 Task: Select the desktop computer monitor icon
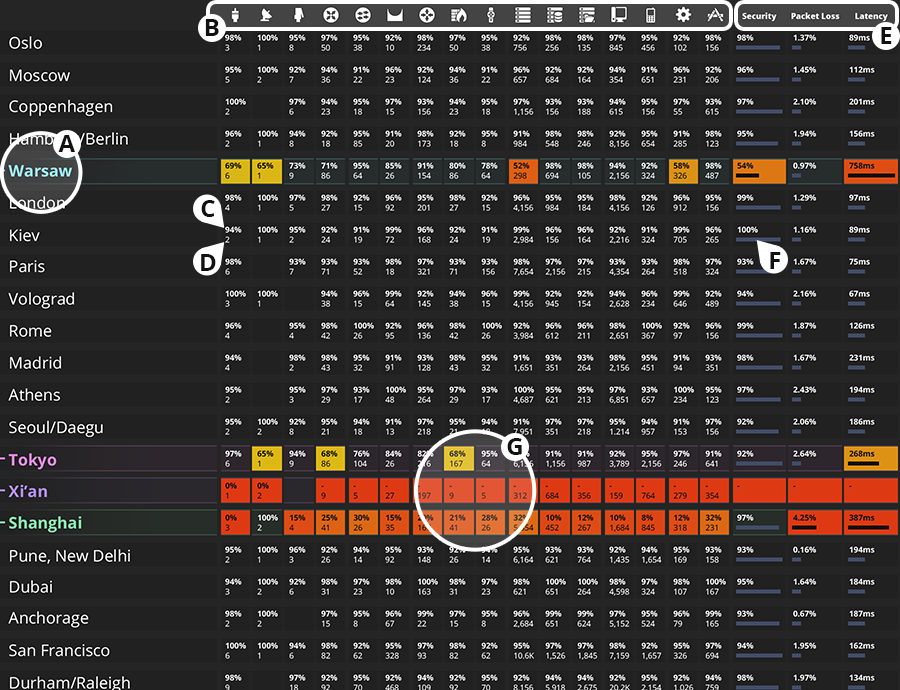click(x=619, y=15)
